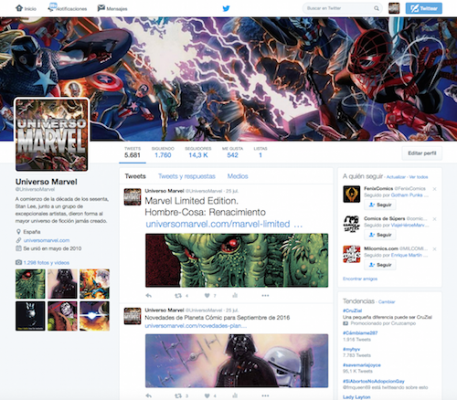
Task: Open Mensajes in top bar
Action: [112, 8]
